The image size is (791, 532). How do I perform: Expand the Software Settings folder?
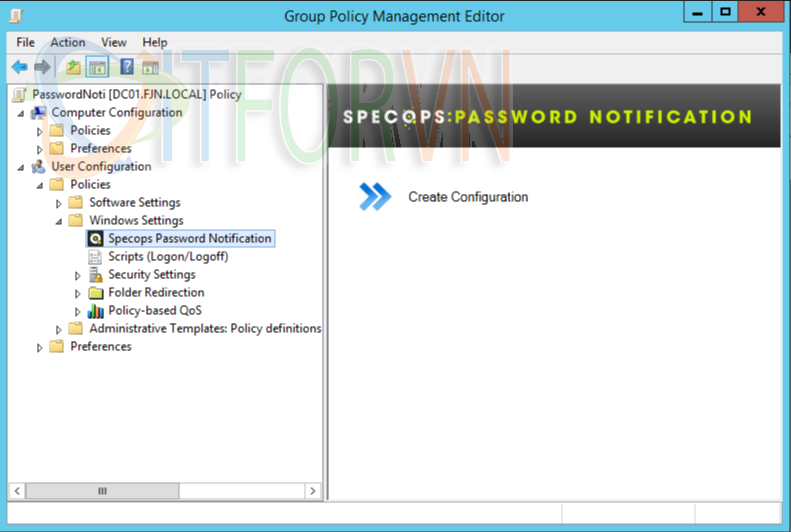pyautogui.click(x=59, y=203)
